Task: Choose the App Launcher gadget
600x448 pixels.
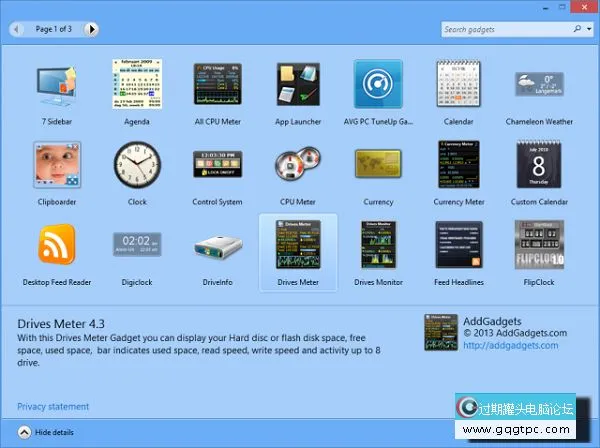Action: coord(298,86)
